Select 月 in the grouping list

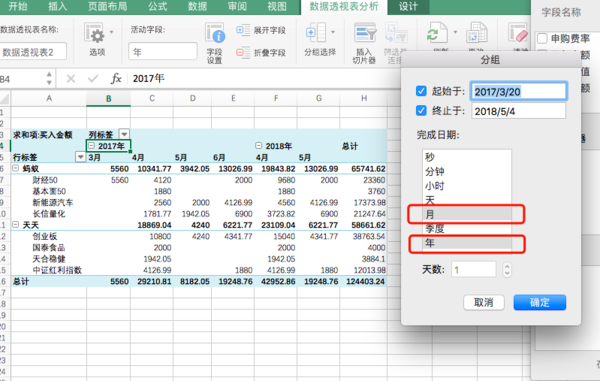pyautogui.click(x=467, y=214)
